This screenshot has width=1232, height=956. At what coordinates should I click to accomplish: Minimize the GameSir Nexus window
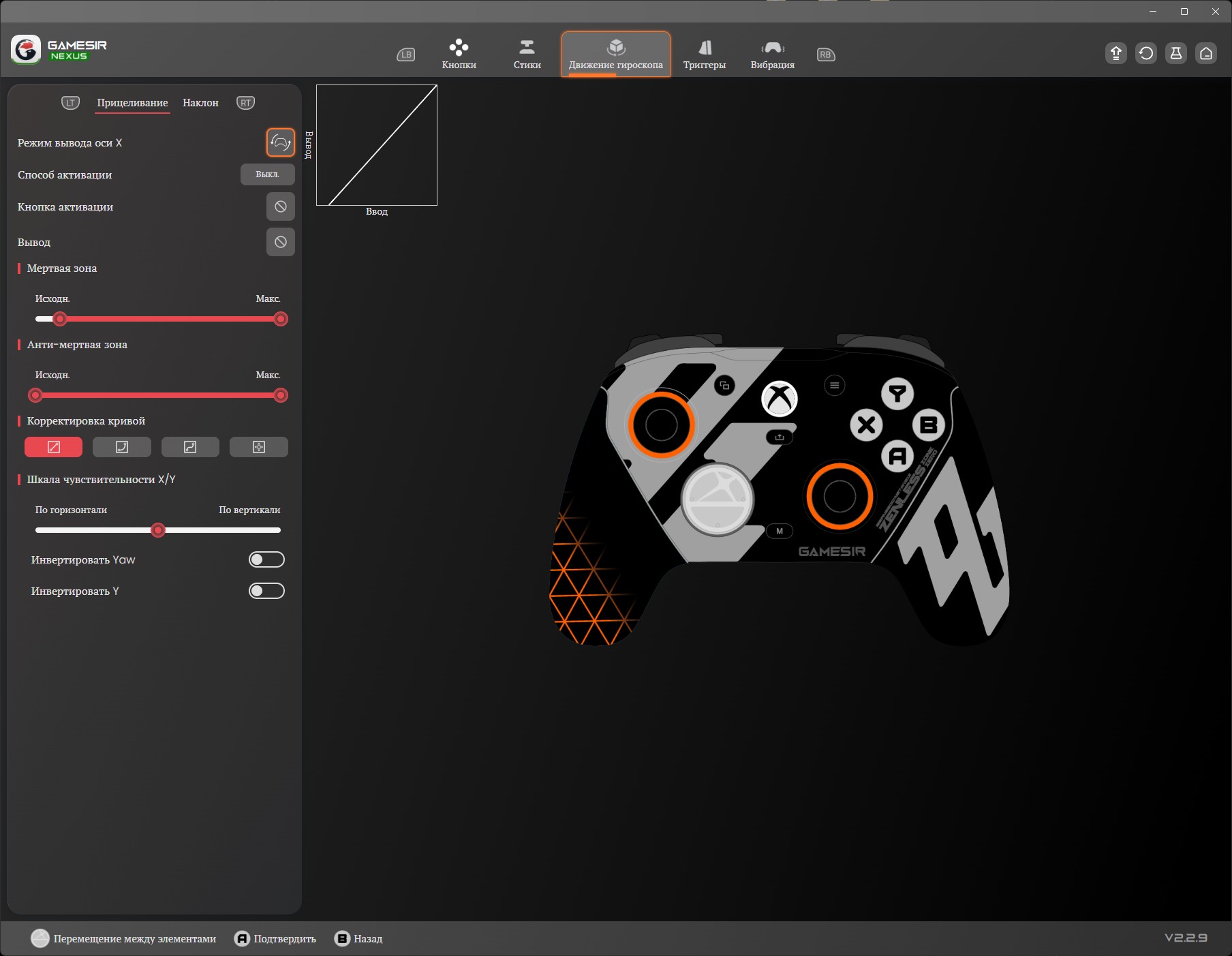pos(1153,12)
